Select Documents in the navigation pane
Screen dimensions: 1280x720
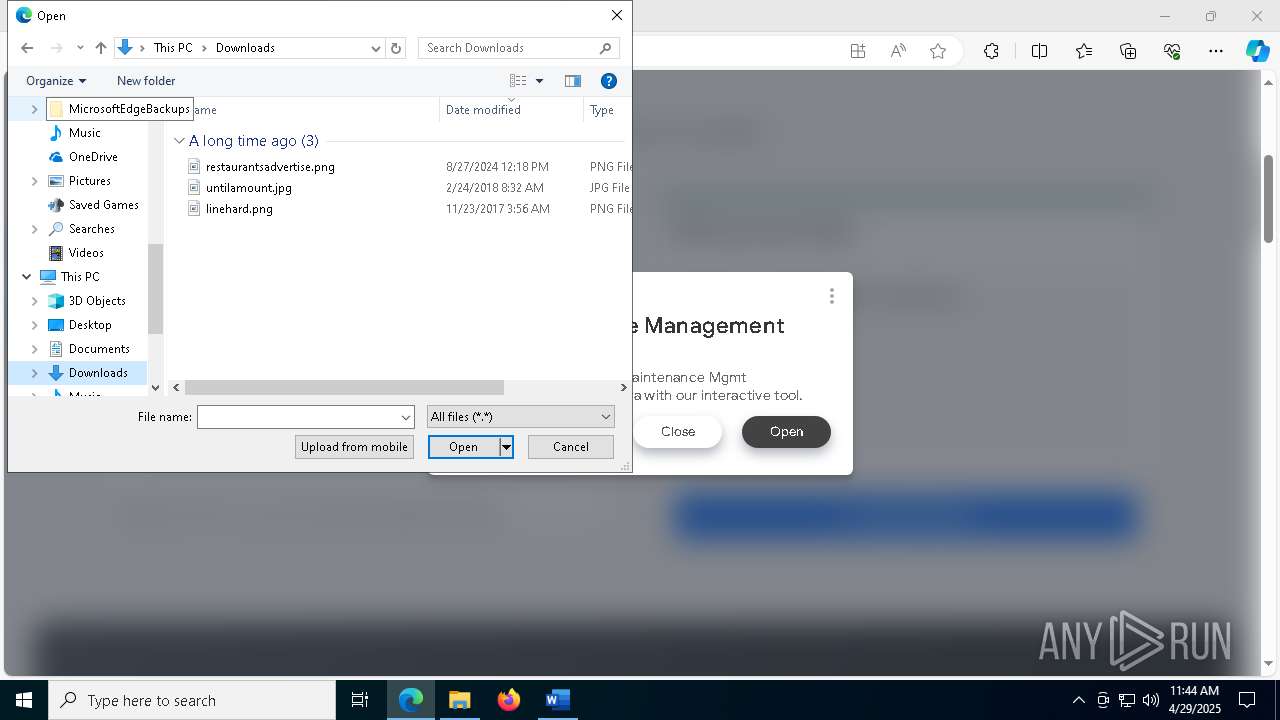coord(99,349)
